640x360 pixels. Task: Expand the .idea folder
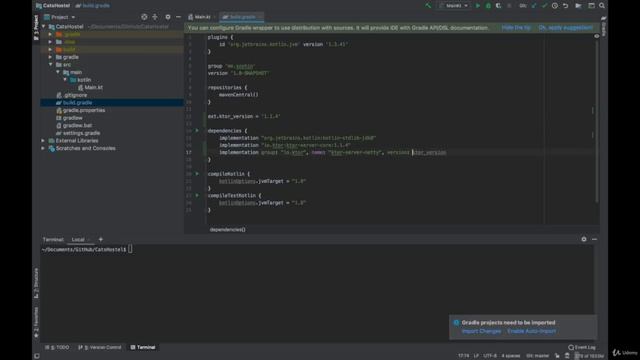[x=51, y=42]
